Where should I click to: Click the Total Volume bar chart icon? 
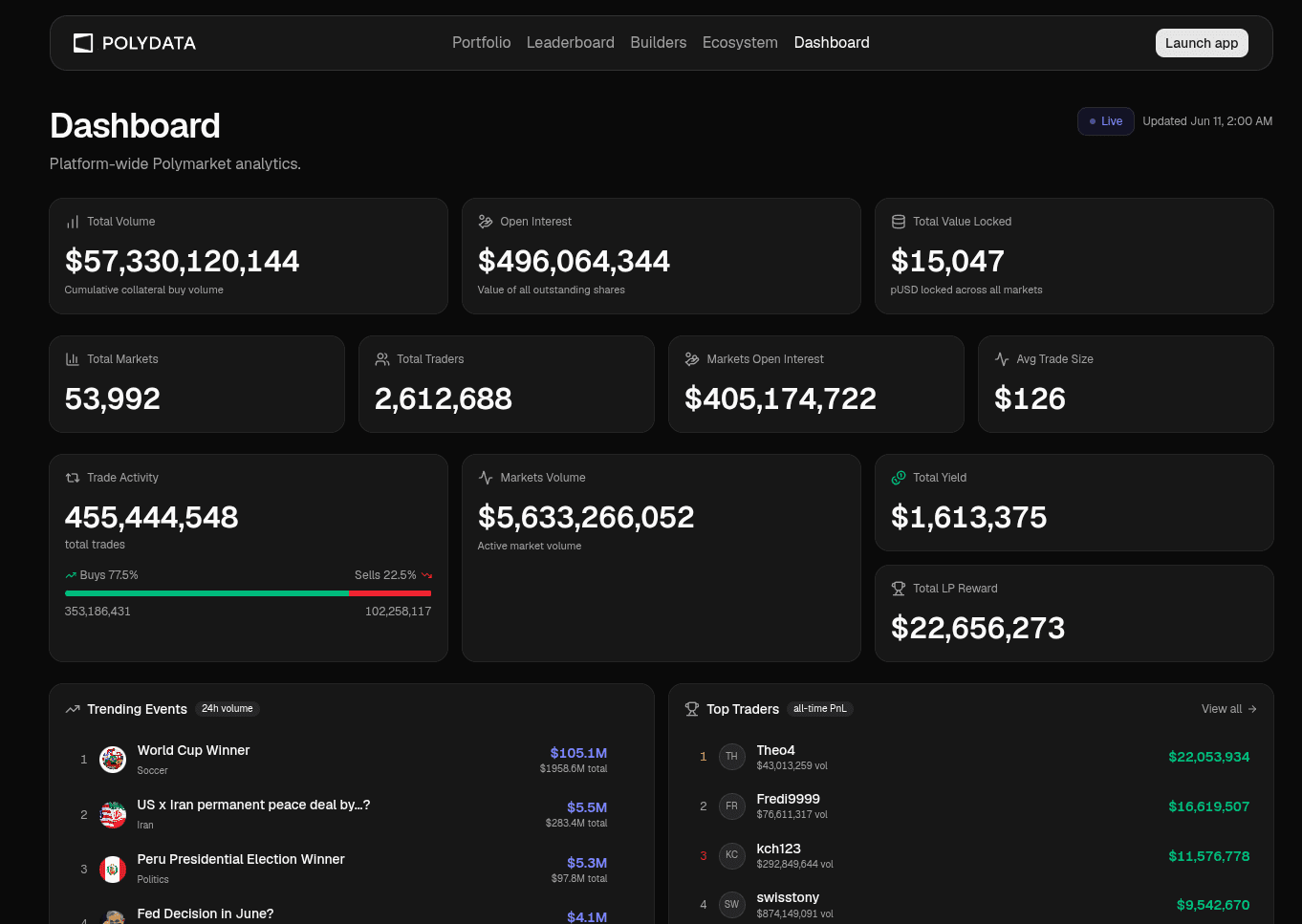[x=73, y=222]
